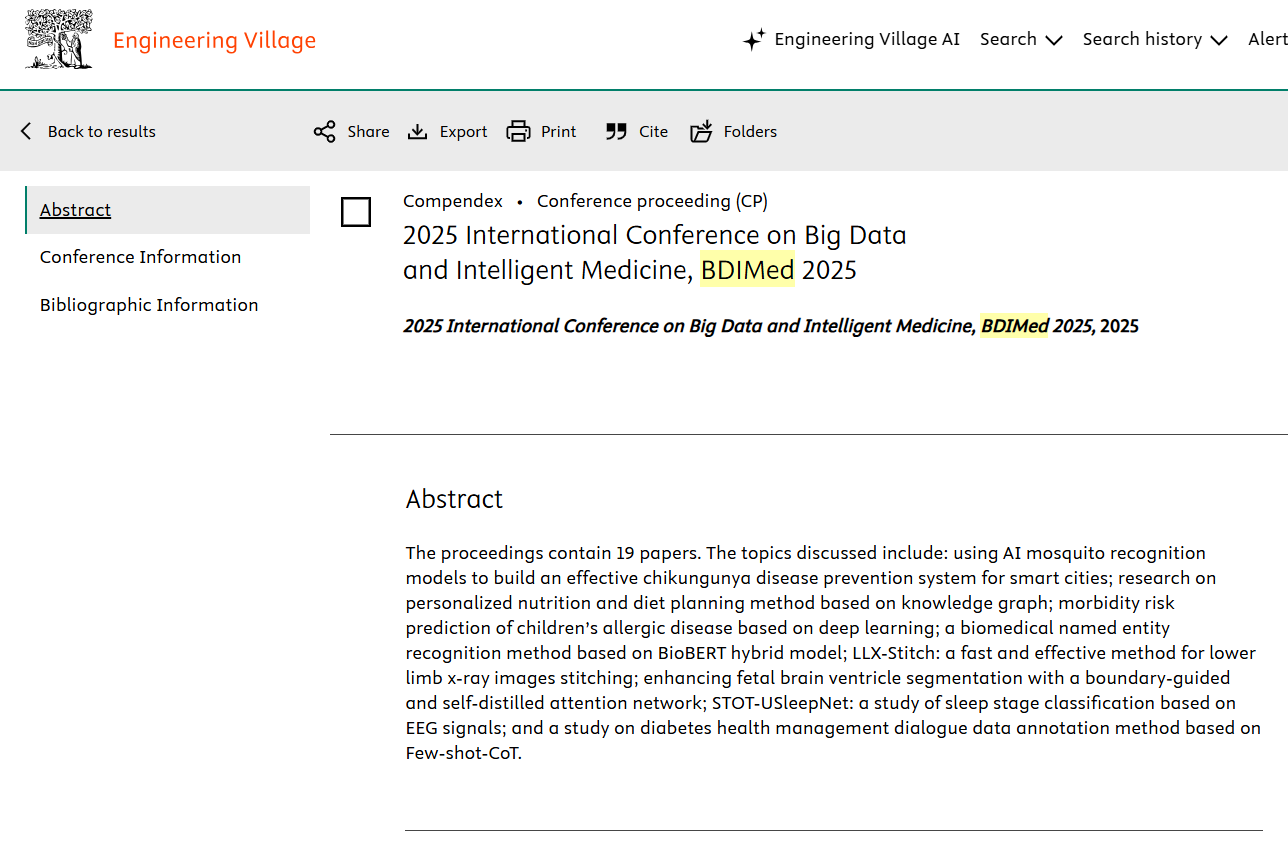Open the Alerts menu in header
Viewport: 1288px width, 858px height.
pyautogui.click(x=1267, y=40)
